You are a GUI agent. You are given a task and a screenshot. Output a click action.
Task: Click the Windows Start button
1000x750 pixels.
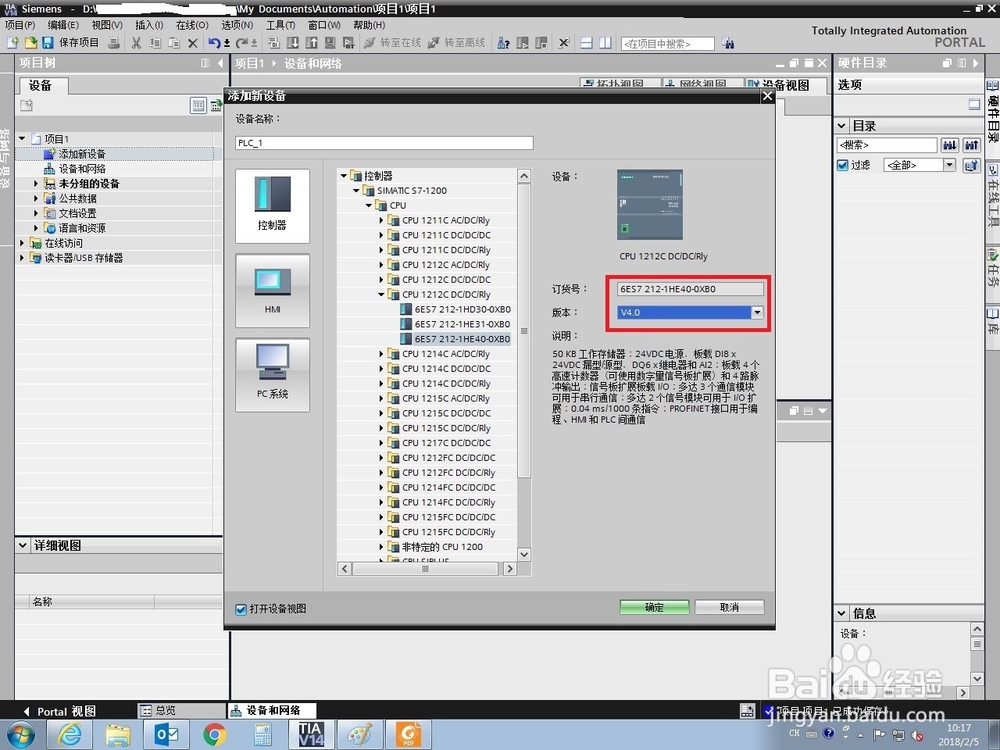[20, 734]
